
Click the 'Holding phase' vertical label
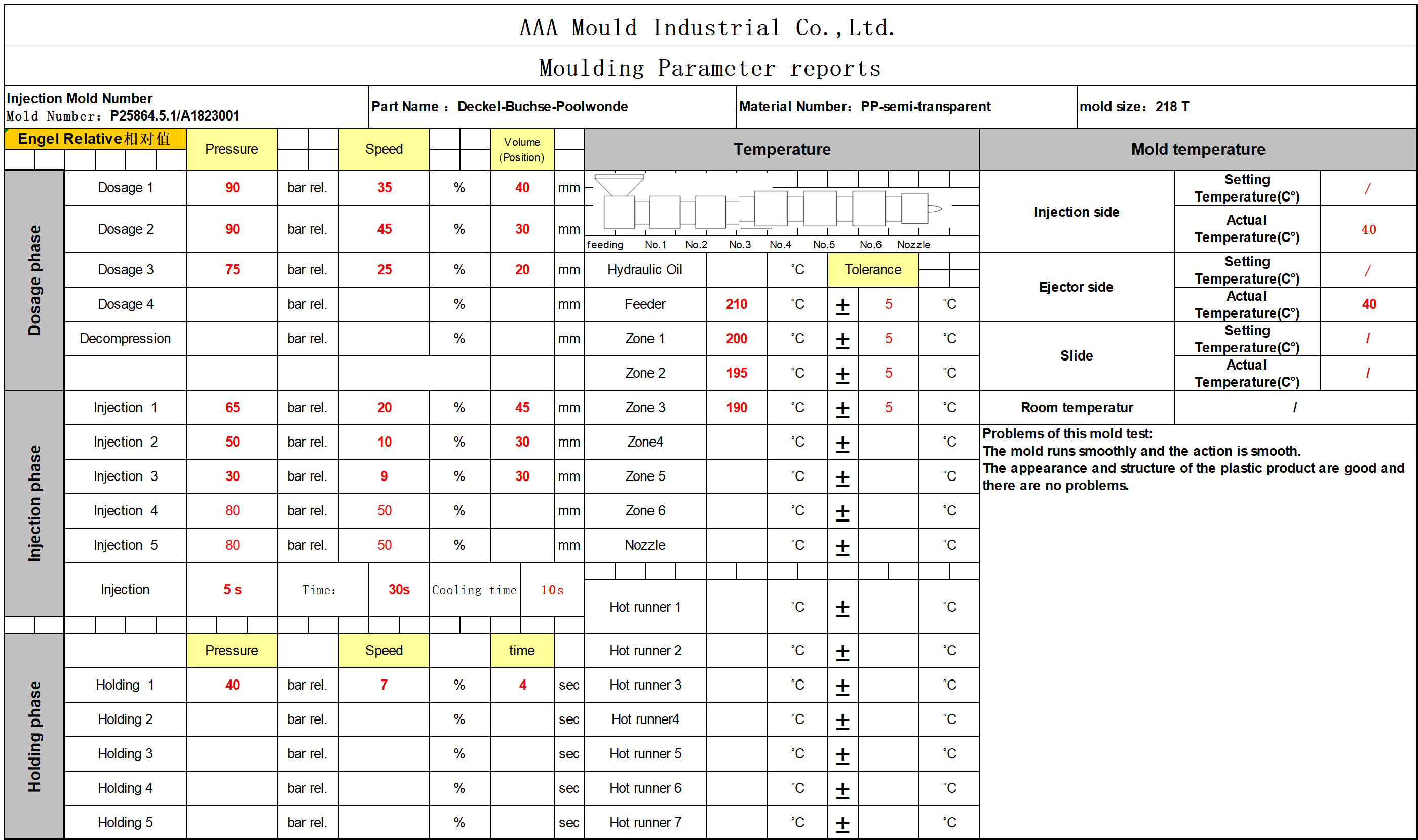coord(34,736)
